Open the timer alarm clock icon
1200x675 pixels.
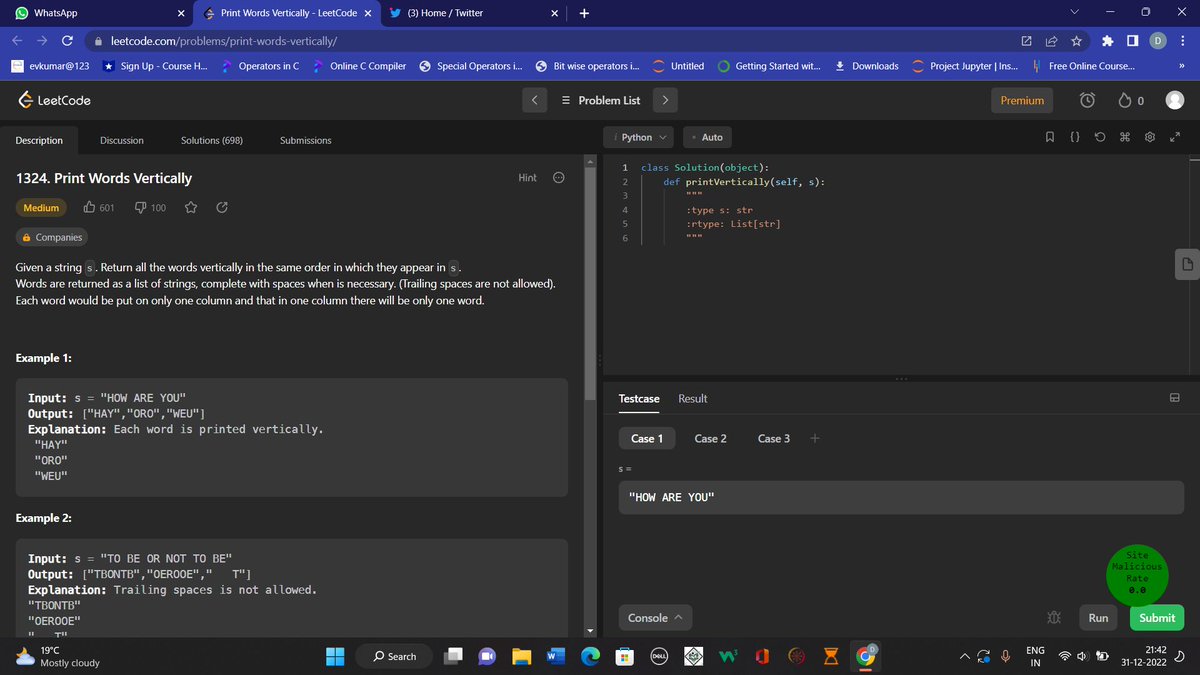point(1088,100)
